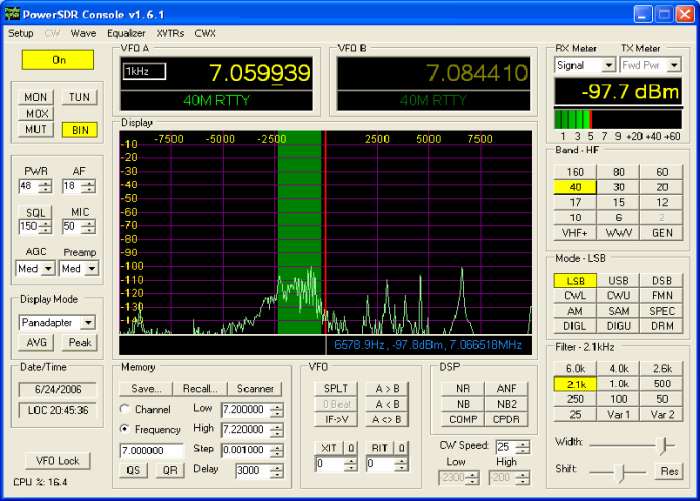The width and height of the screenshot is (700, 501).
Task: Click the QR quick restore button
Action: [x=170, y=470]
